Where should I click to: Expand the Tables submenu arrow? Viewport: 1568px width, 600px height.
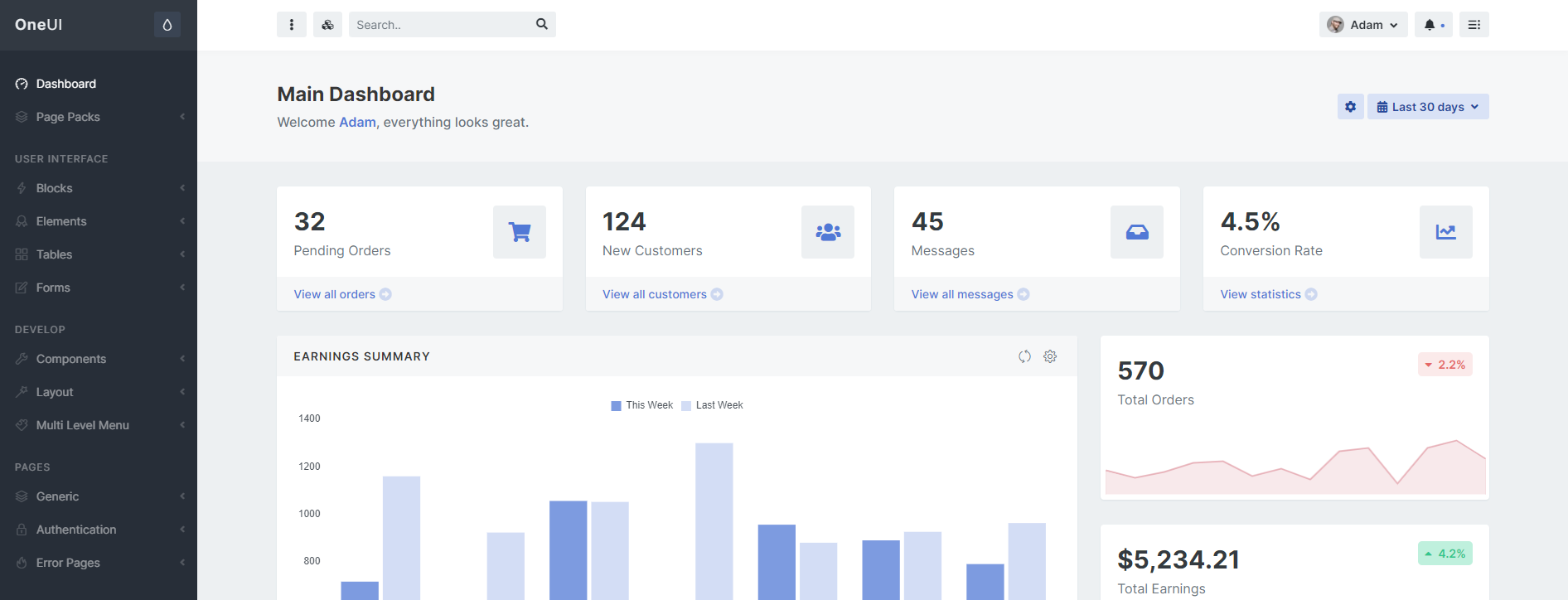coord(182,254)
